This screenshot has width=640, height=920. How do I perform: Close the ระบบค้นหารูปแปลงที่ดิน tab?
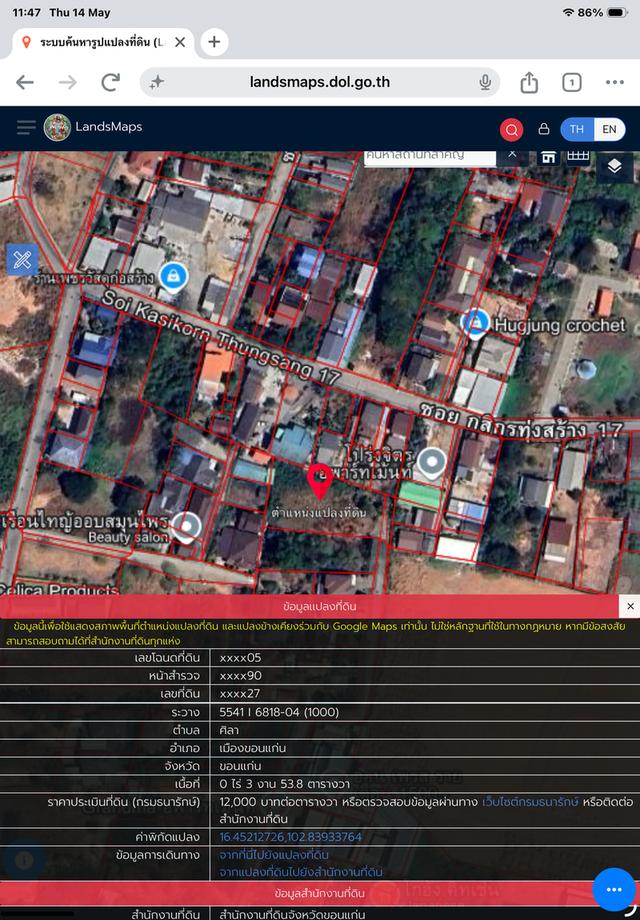pyautogui.click(x=180, y=42)
